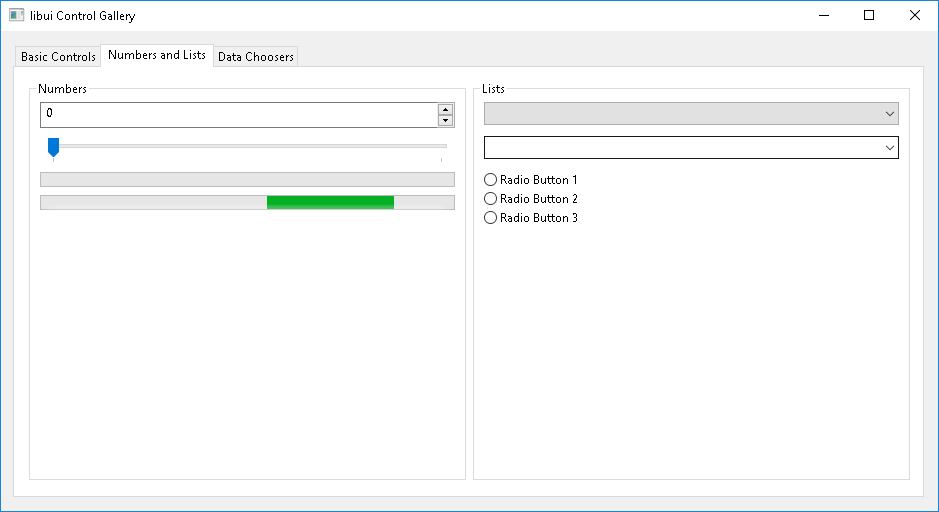Screen dimensions: 939x512
Task: Click the spinbox number input field
Action: coord(238,114)
